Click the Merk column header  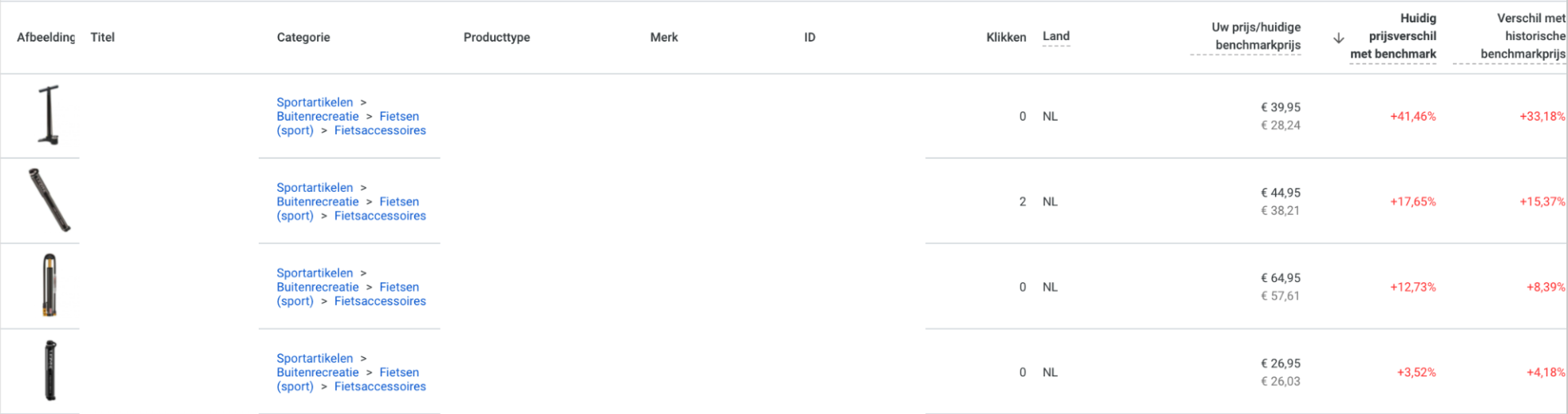pos(663,37)
